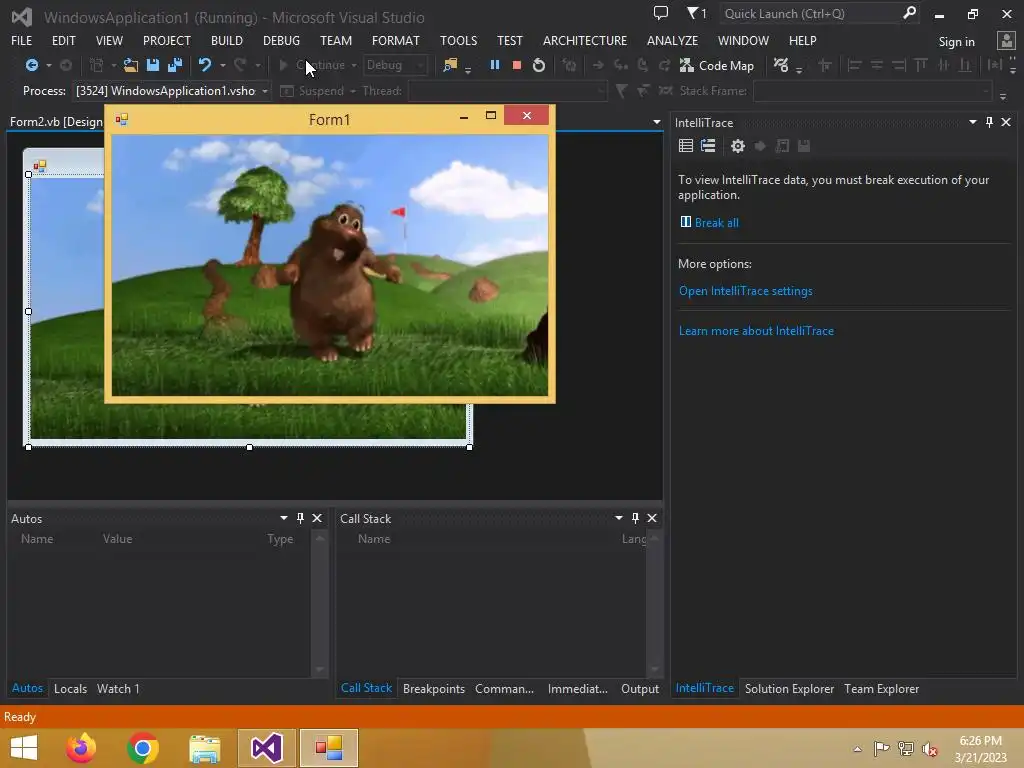Viewport: 1024px width, 768px height.
Task: Switch to the Solution Explorer tab
Action: coord(789,688)
